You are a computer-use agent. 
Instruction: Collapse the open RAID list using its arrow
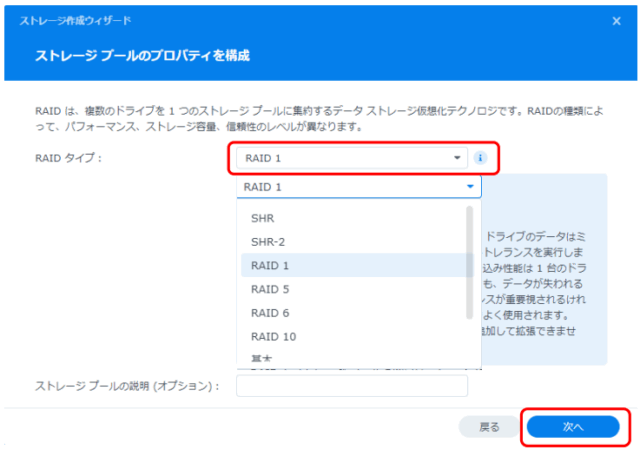coord(470,187)
